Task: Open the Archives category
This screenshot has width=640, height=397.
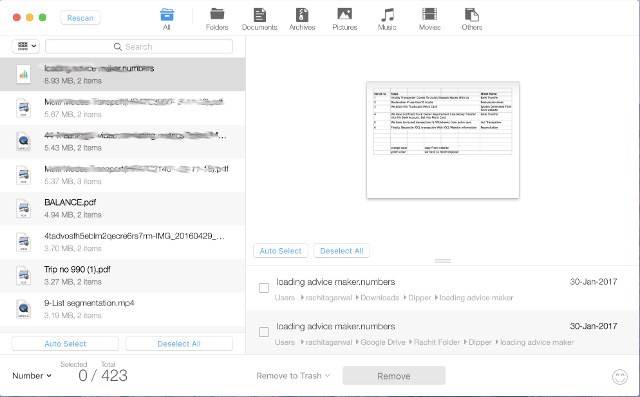Action: tap(302, 15)
